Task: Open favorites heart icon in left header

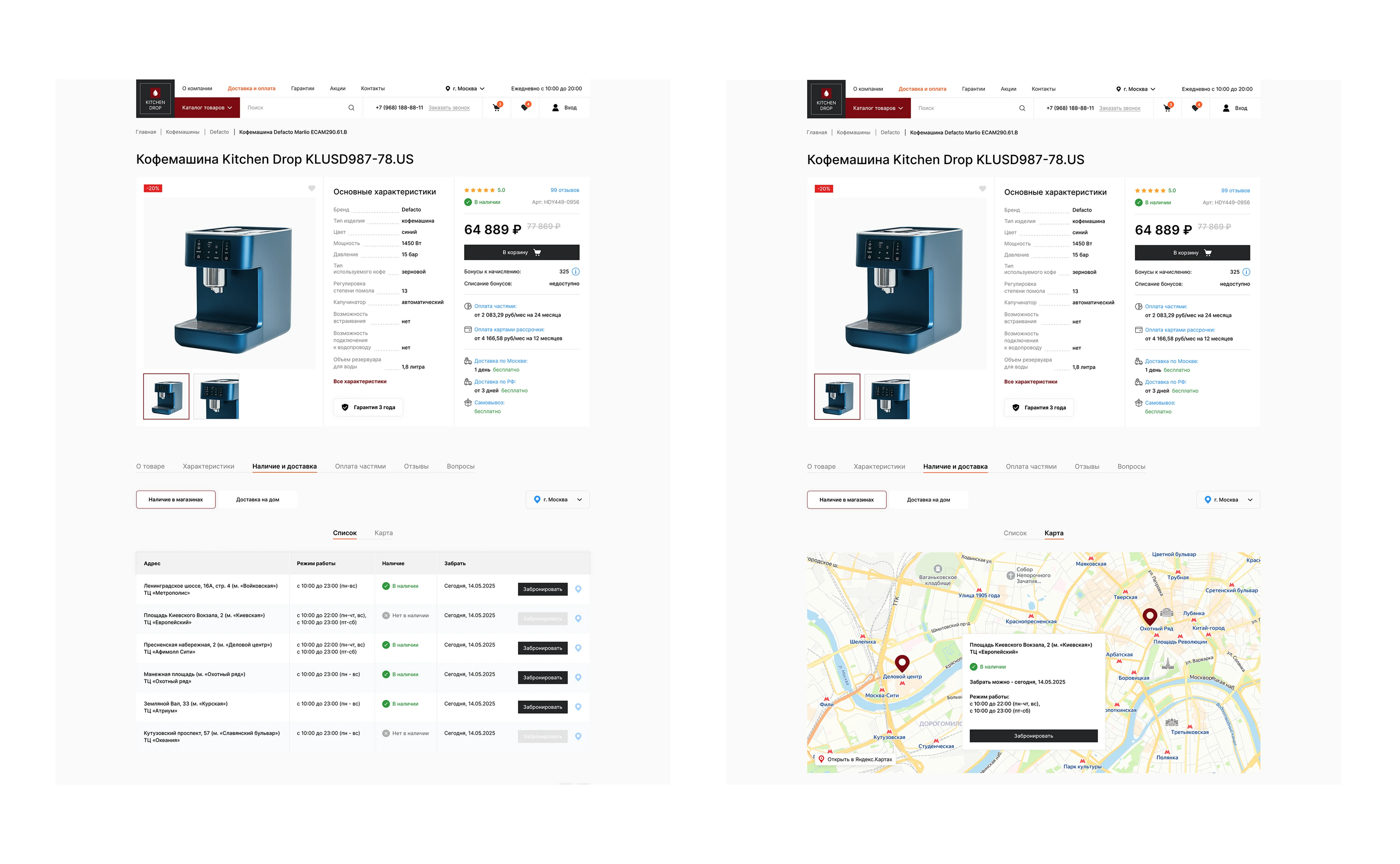Action: [524, 108]
